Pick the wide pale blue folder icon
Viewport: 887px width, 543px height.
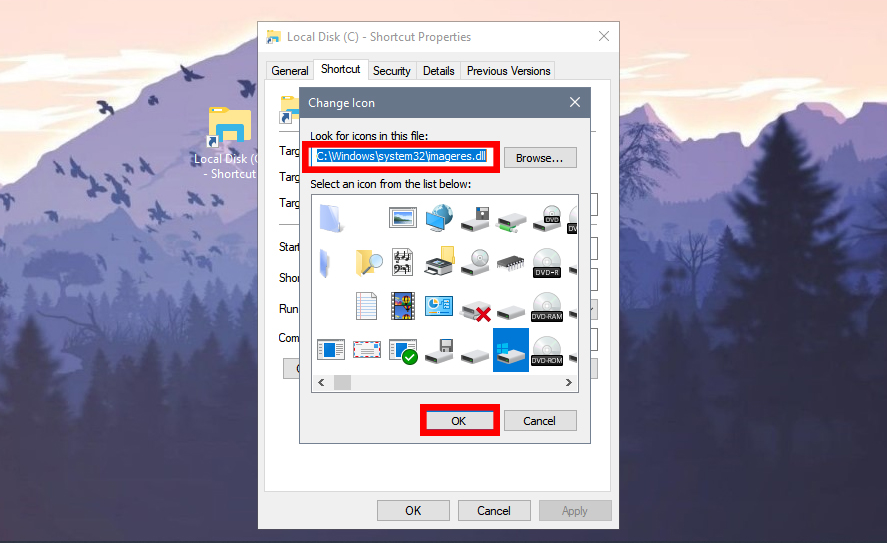(x=331, y=218)
